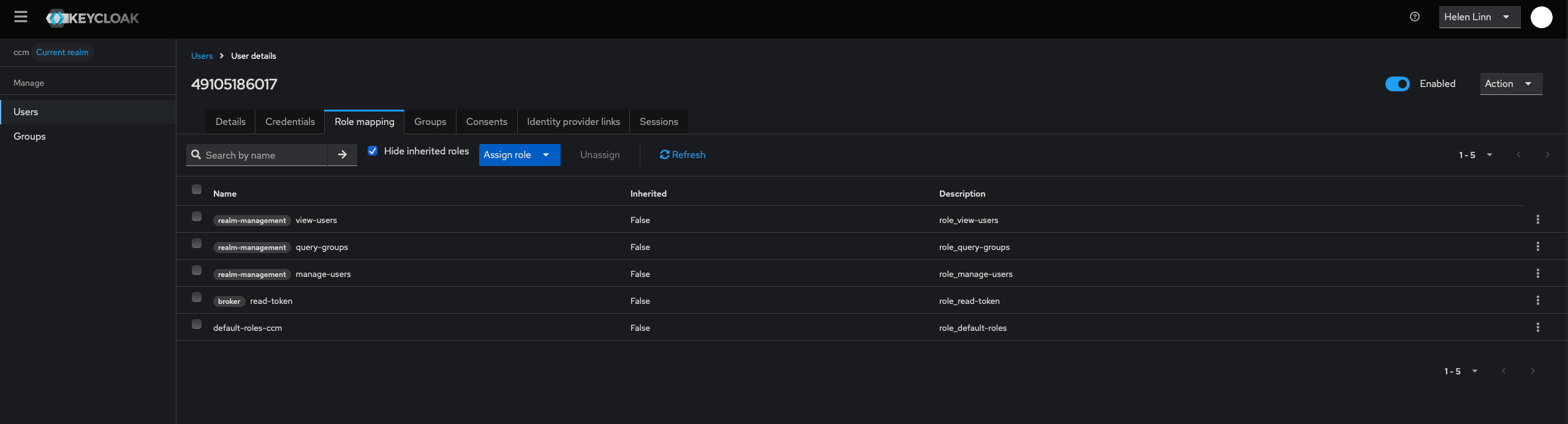Image resolution: width=1568 pixels, height=424 pixels.
Task: Click the Refresh button
Action: pyautogui.click(x=682, y=155)
